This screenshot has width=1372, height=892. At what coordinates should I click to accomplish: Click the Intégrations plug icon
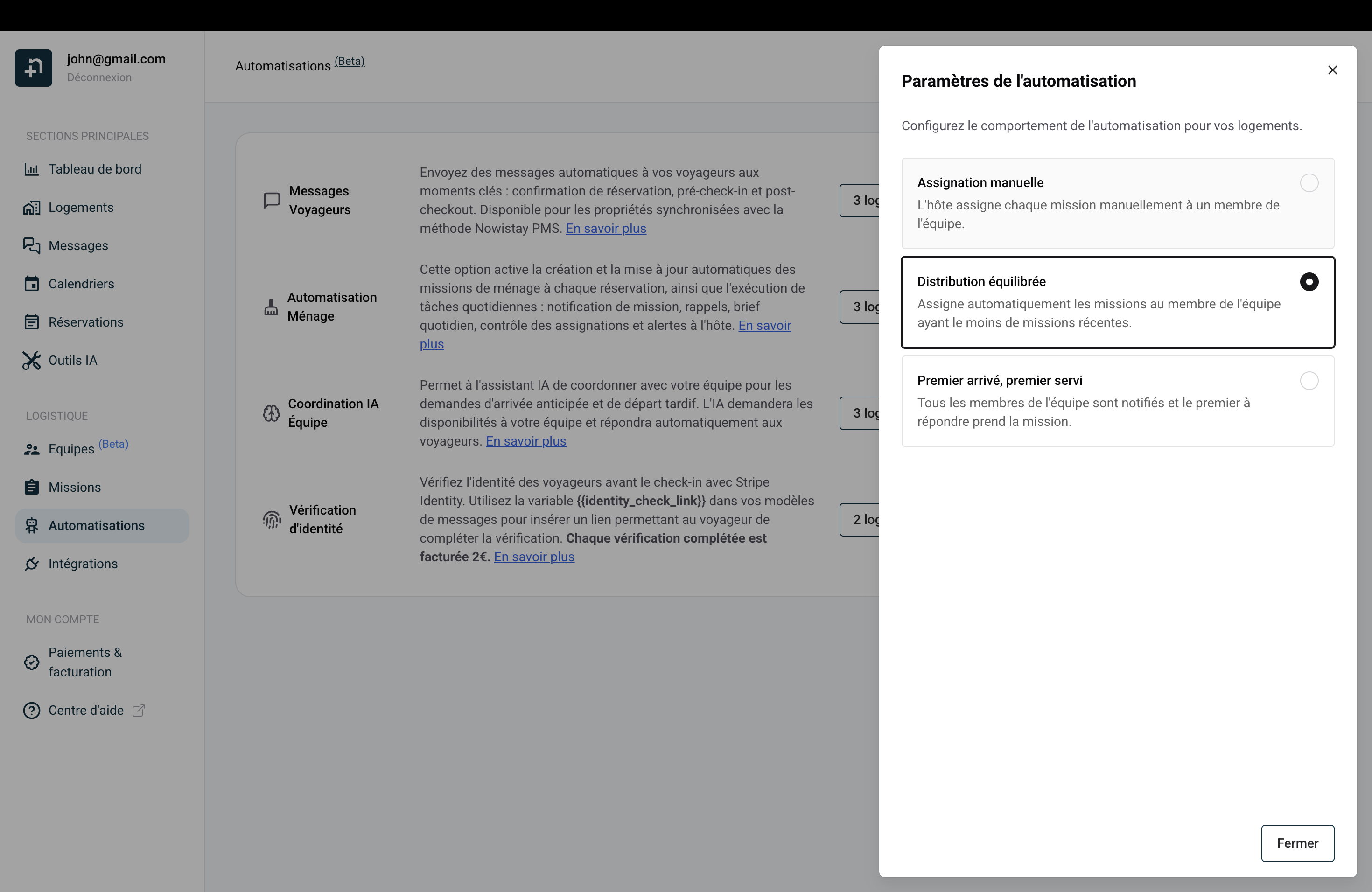32,564
